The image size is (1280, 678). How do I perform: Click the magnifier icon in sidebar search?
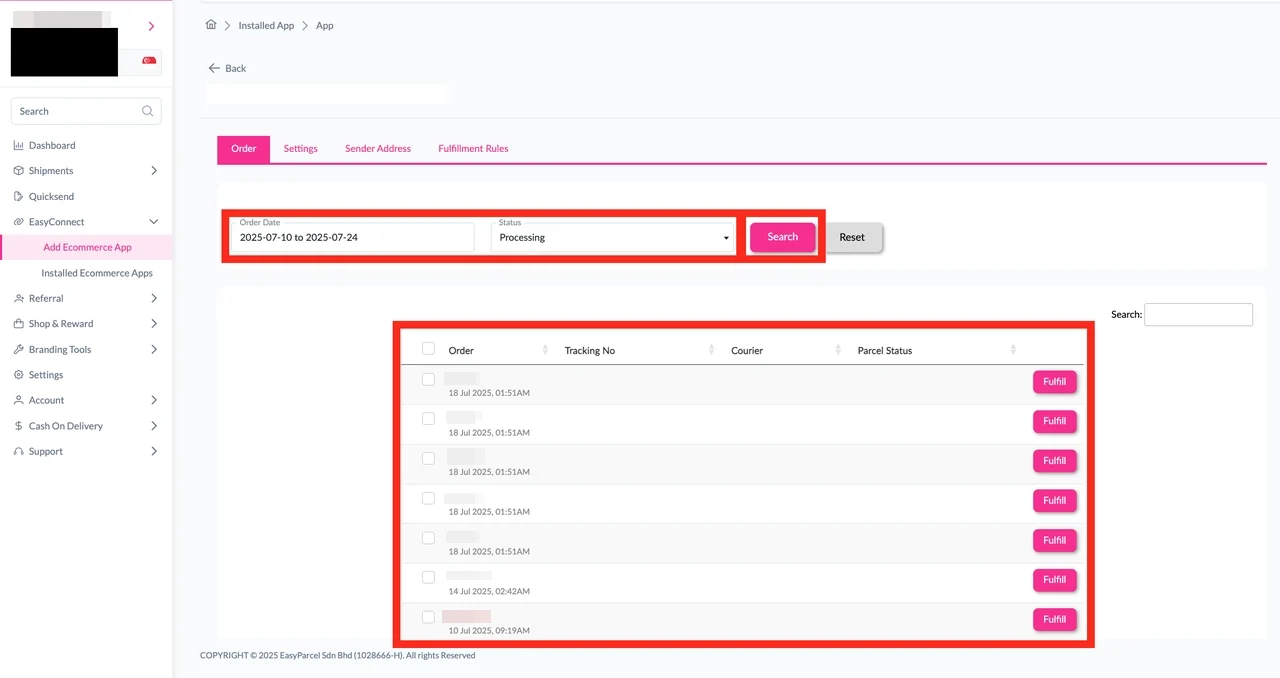147,110
